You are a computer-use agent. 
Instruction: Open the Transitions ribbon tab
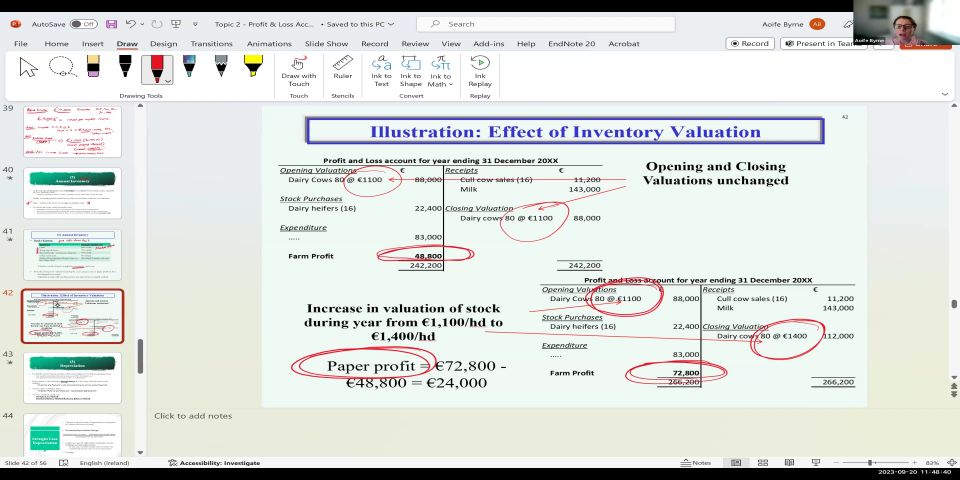tap(211, 44)
